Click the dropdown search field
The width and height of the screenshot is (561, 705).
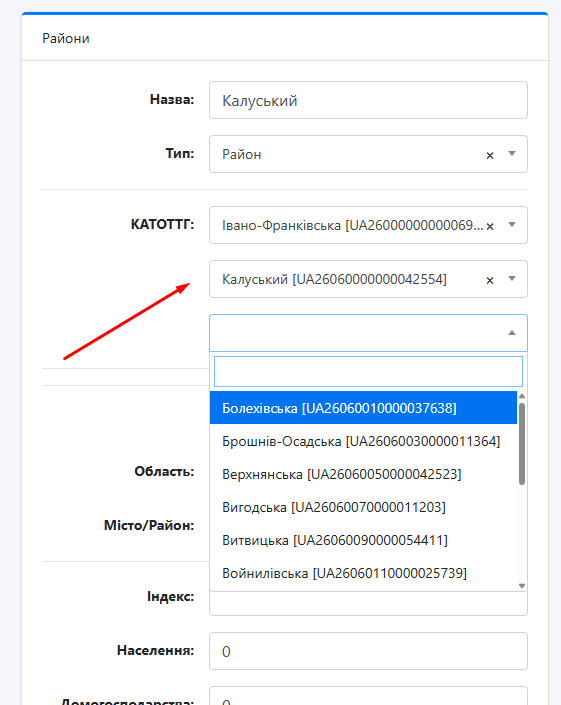pyautogui.click(x=368, y=371)
